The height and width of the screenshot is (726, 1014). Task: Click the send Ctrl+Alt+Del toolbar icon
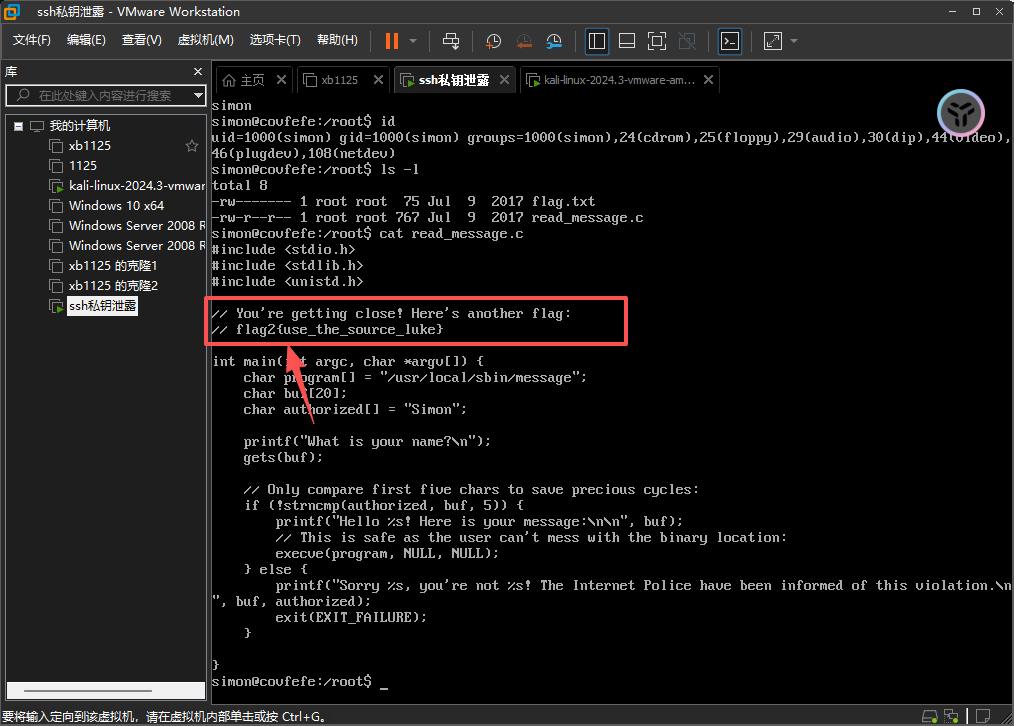point(451,41)
